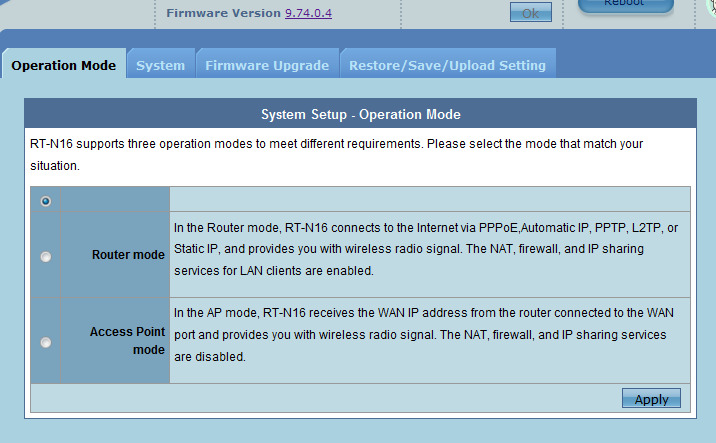The image size is (716, 443).
Task: Switch to the Operation Mode tab
Action: pyautogui.click(x=64, y=65)
